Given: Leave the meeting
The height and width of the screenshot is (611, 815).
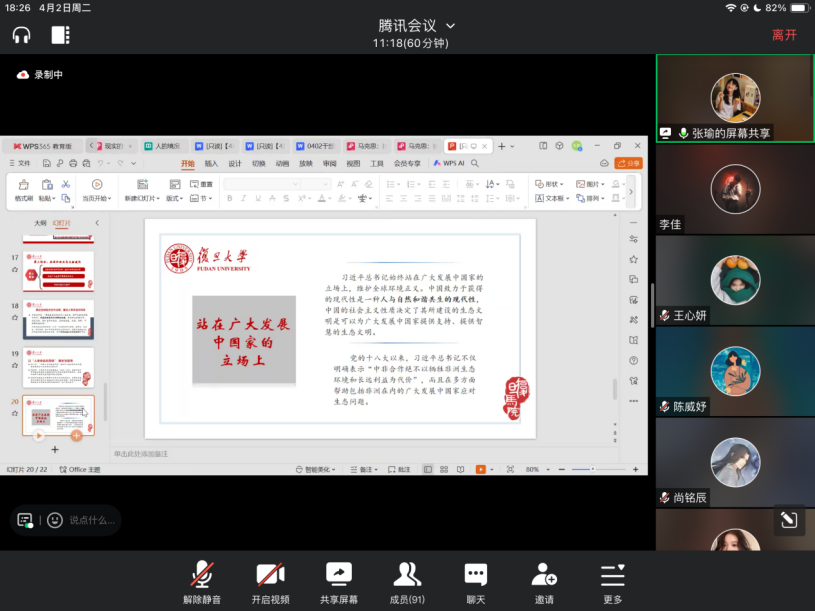Looking at the screenshot, I should pos(784,35).
